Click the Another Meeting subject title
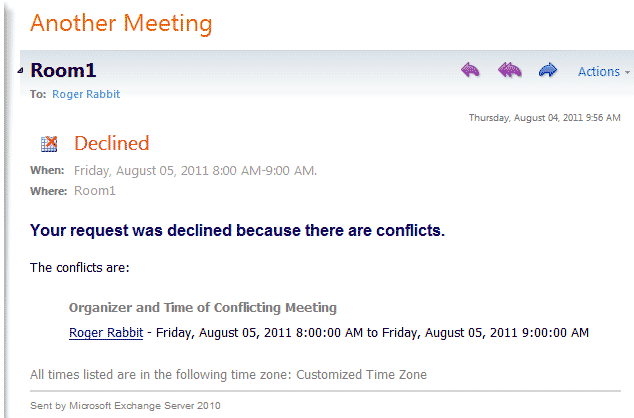 (121, 23)
